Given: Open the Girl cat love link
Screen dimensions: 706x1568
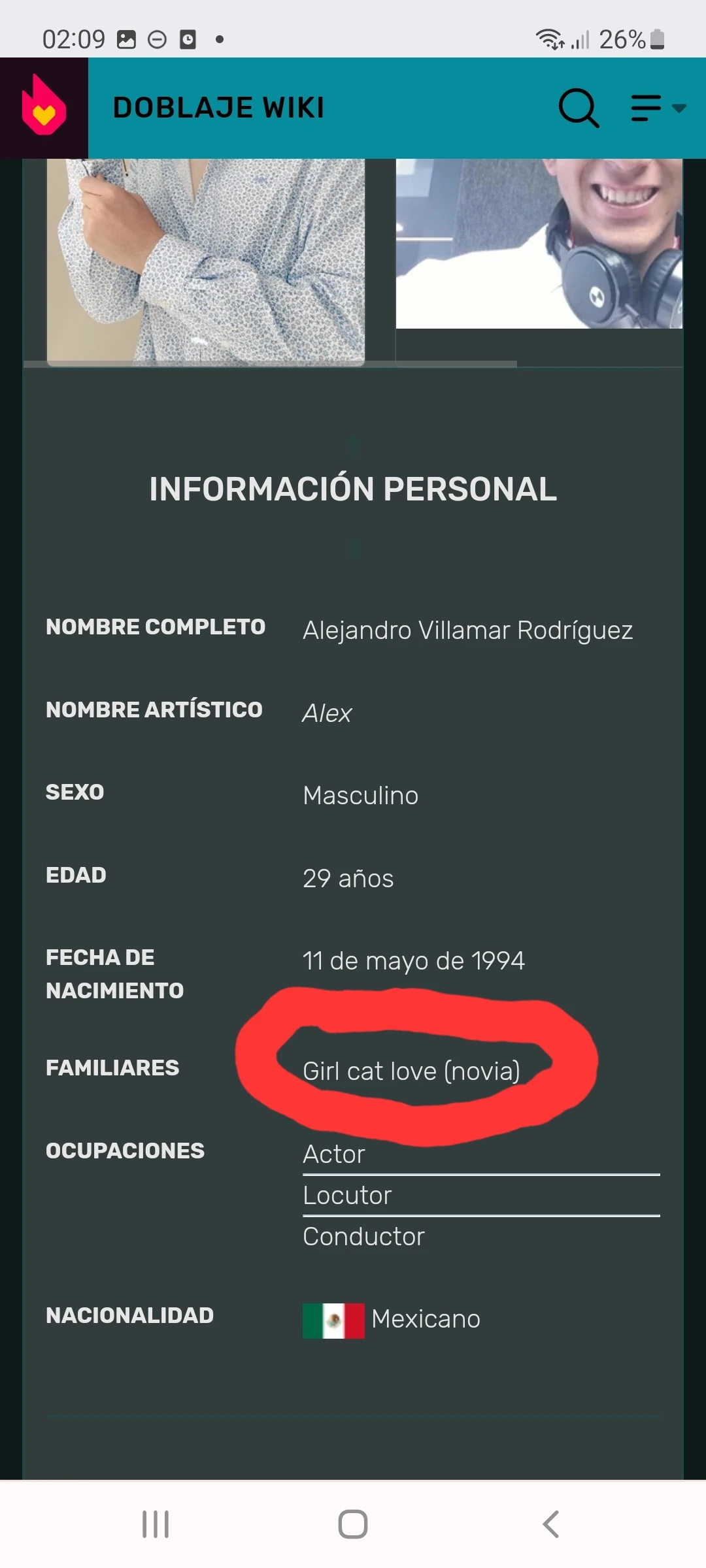Looking at the screenshot, I should 411,1071.
